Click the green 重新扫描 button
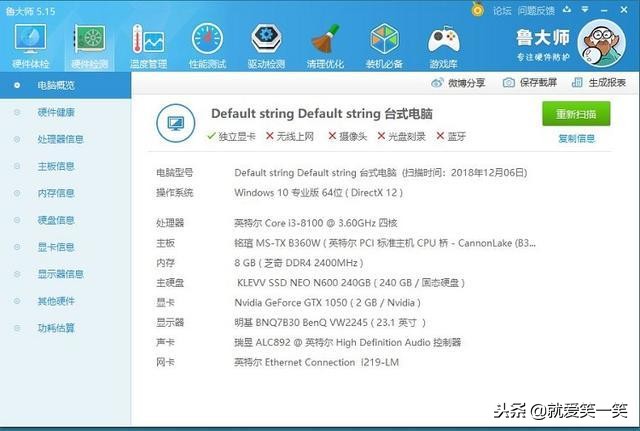640x431 pixels. coord(576,114)
